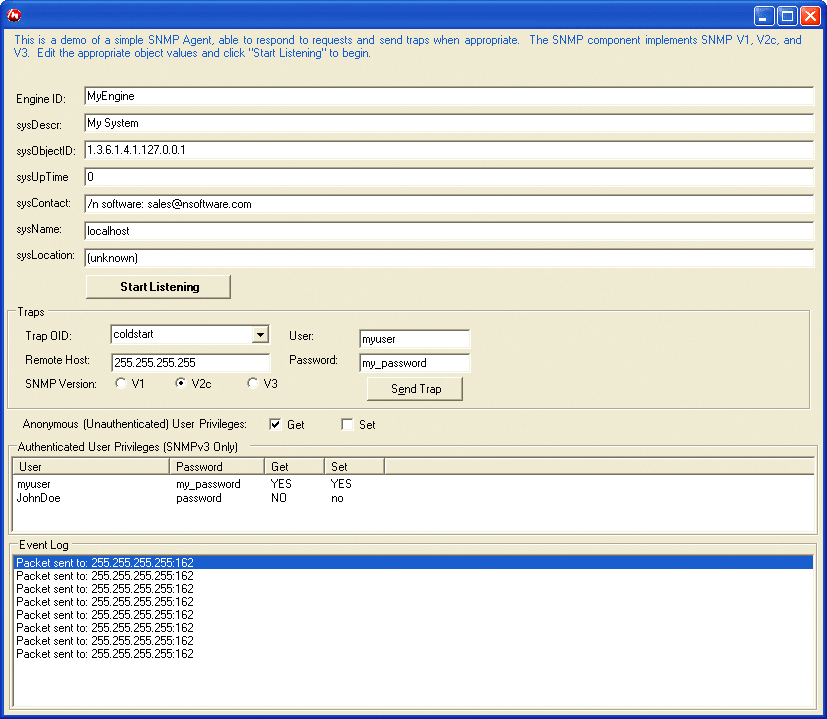Viewport: 827px width, 719px height.
Task: Maximize the SNMP Agent window
Action: [787, 16]
